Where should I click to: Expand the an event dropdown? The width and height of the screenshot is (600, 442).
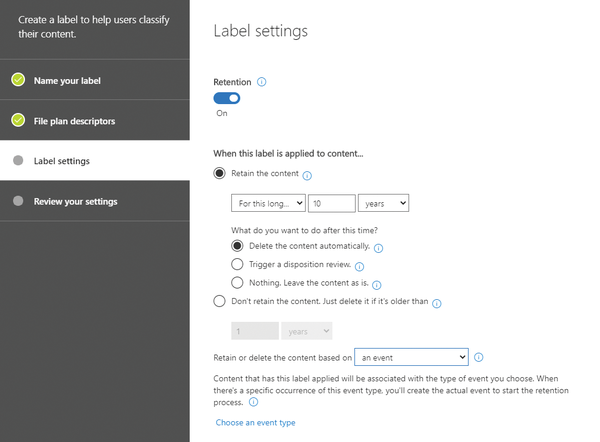tap(411, 357)
